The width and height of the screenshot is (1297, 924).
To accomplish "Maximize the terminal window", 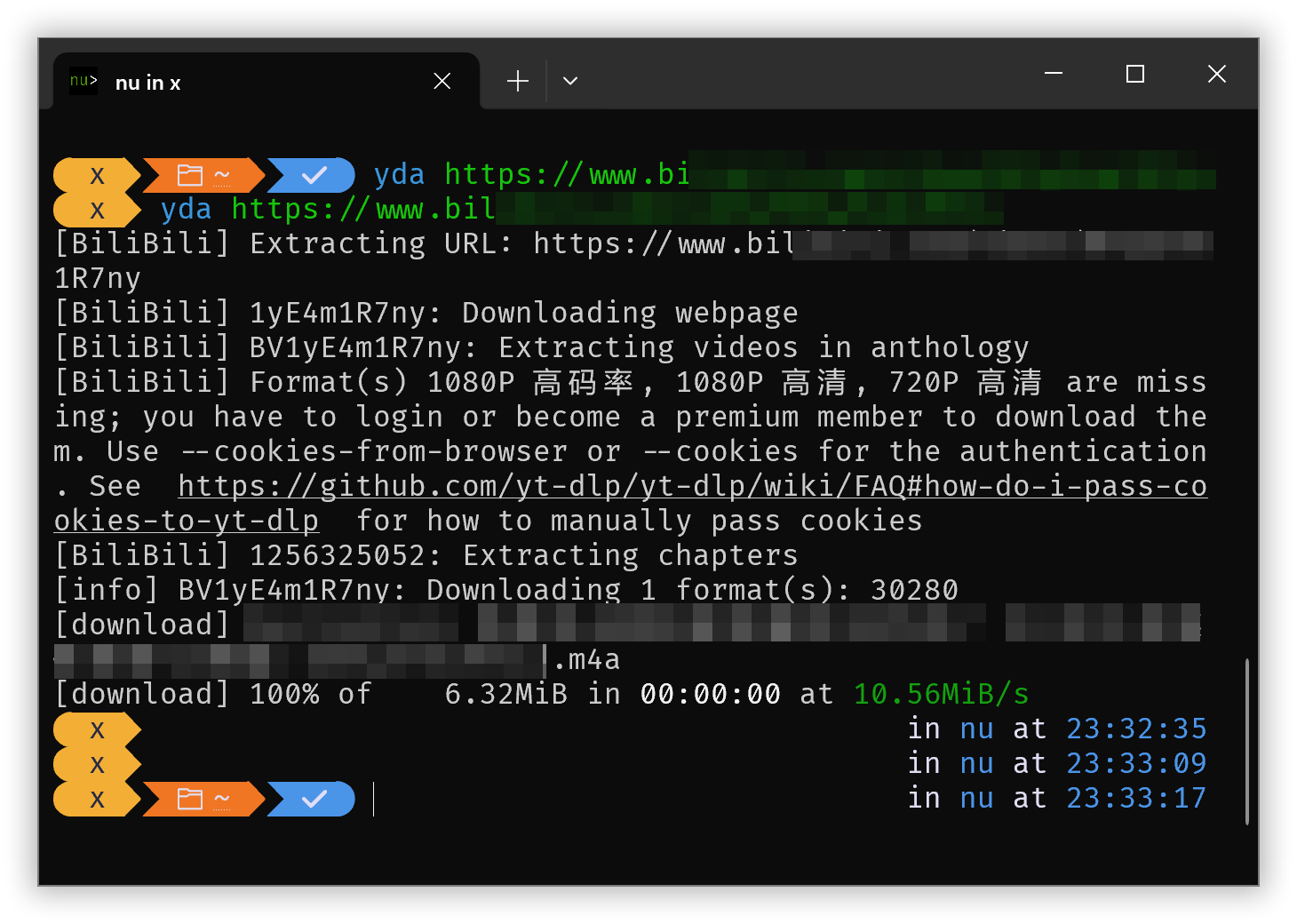I will click(x=1135, y=74).
